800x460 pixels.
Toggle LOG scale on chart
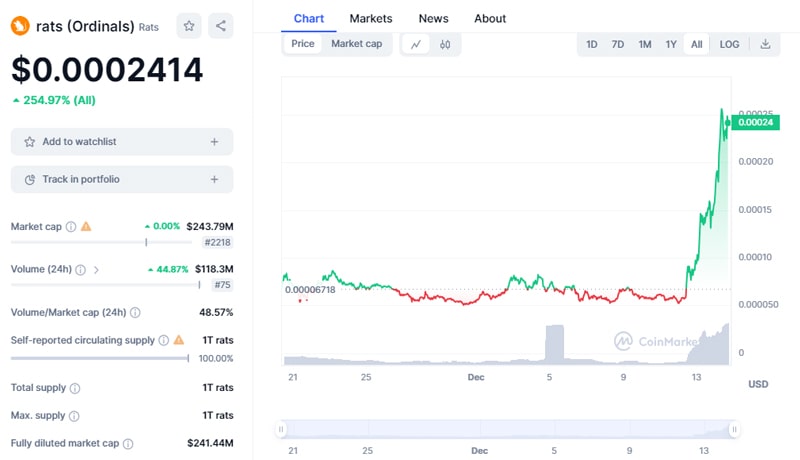pyautogui.click(x=729, y=44)
